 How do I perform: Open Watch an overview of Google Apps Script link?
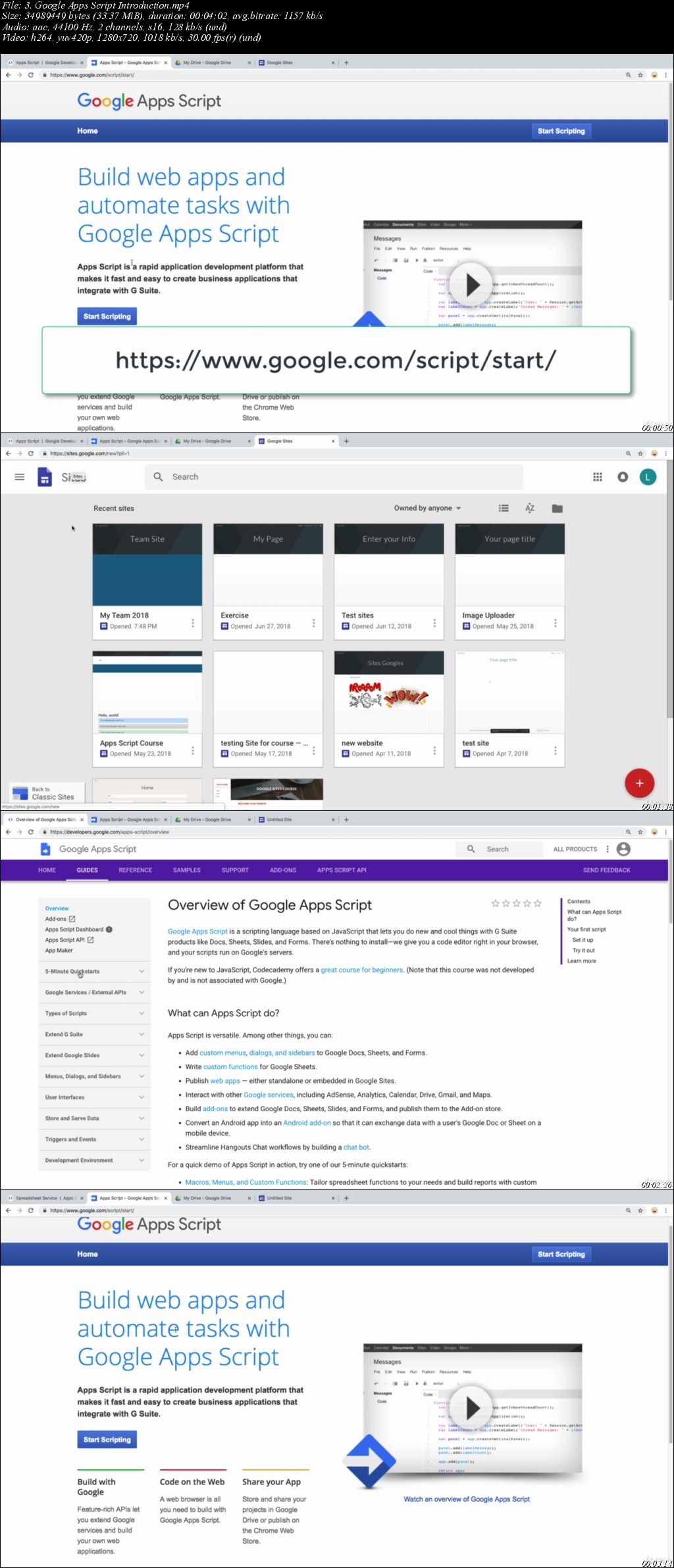[467, 1499]
